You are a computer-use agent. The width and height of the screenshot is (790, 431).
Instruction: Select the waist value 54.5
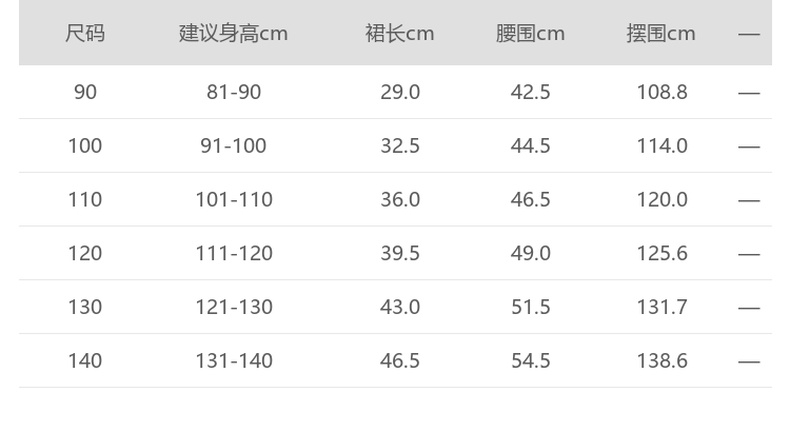pos(530,361)
